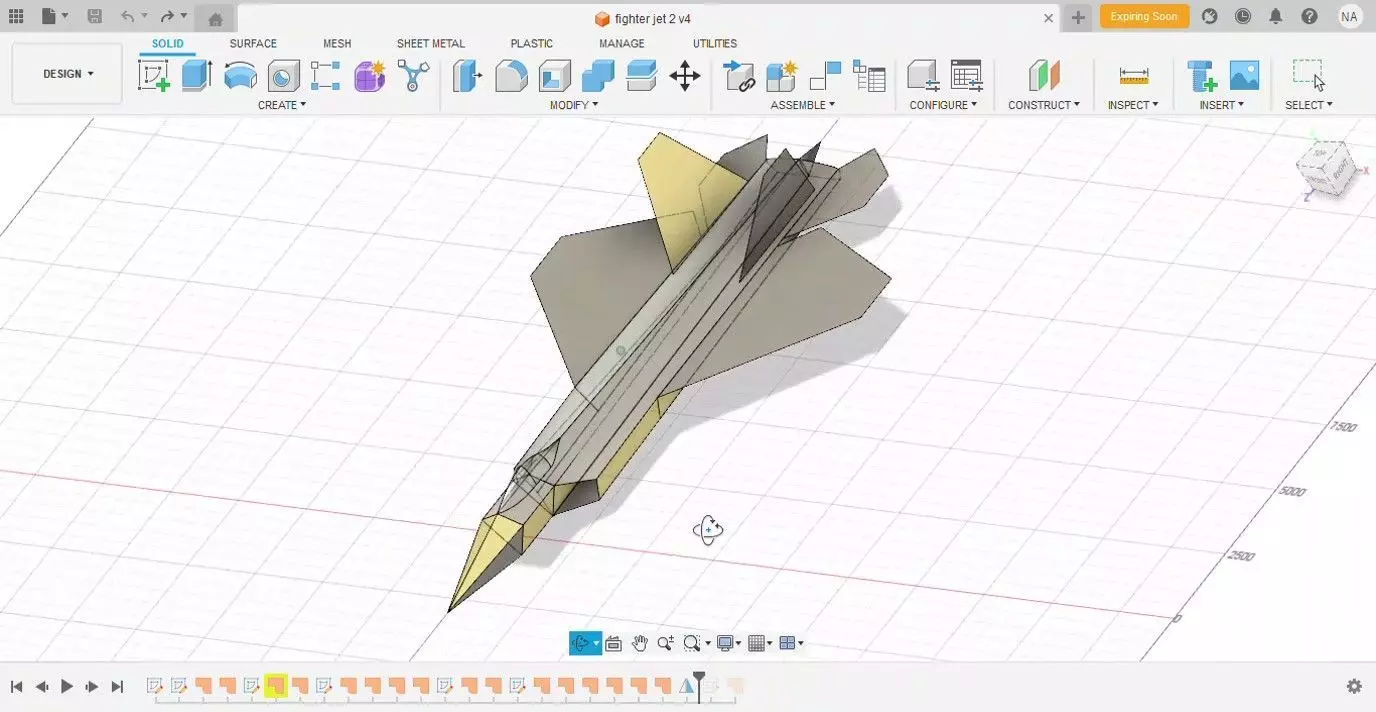Select the Revolve tool icon
Viewport: 1376px width, 712px height.
point(240,76)
